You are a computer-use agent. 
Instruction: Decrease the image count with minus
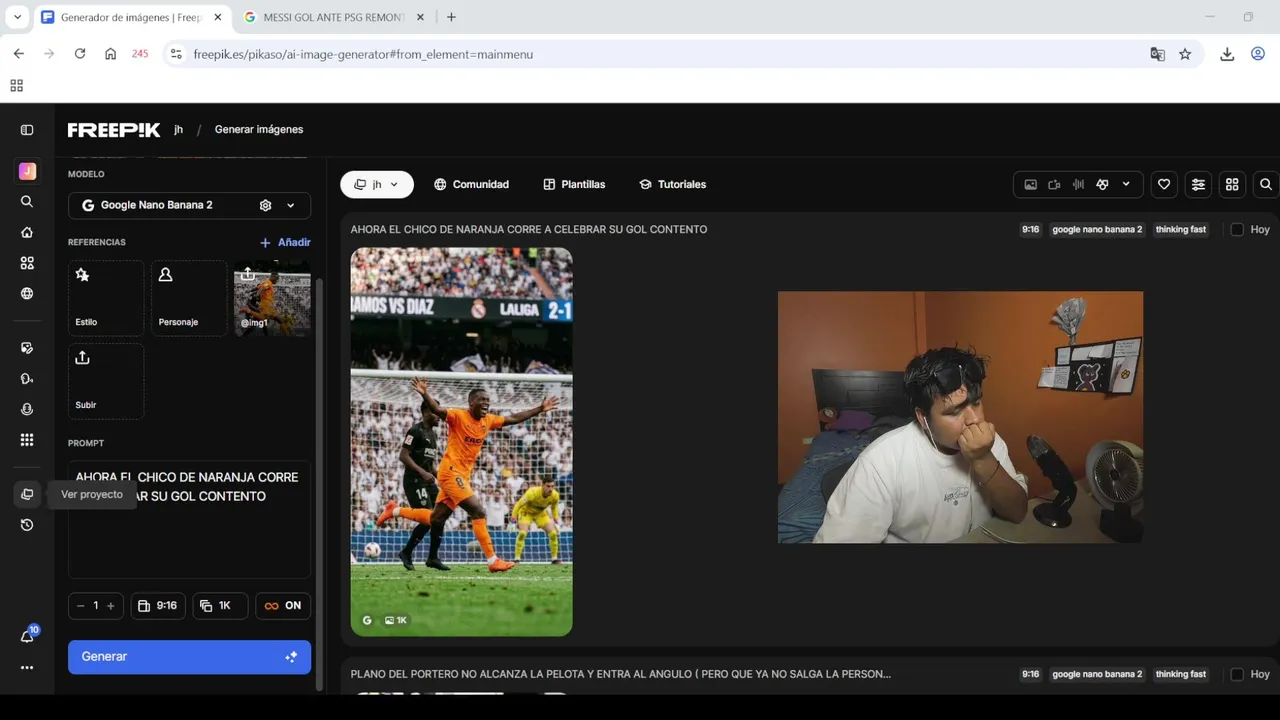point(81,606)
